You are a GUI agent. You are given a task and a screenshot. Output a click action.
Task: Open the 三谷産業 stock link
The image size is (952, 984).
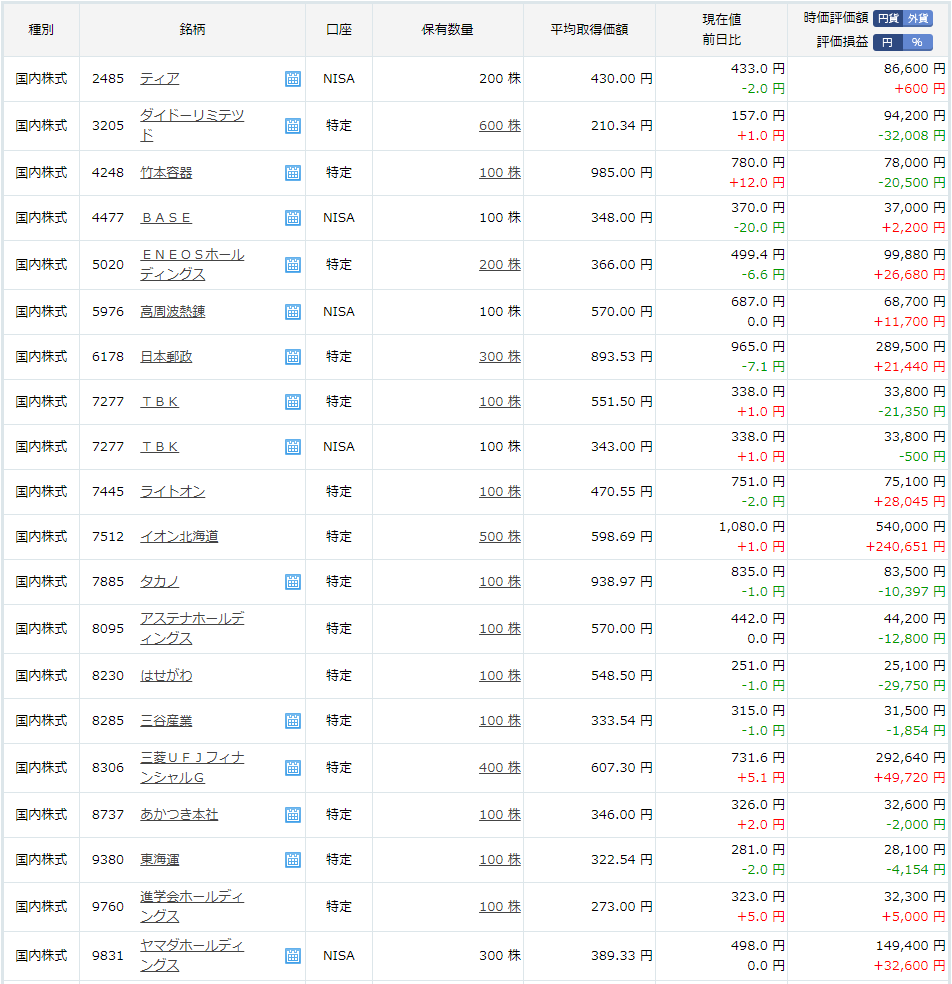tap(166, 721)
